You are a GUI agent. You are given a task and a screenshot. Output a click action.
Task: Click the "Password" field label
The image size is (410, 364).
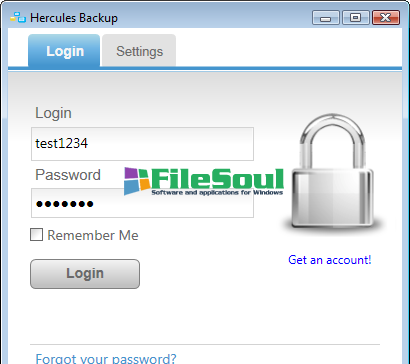68,175
